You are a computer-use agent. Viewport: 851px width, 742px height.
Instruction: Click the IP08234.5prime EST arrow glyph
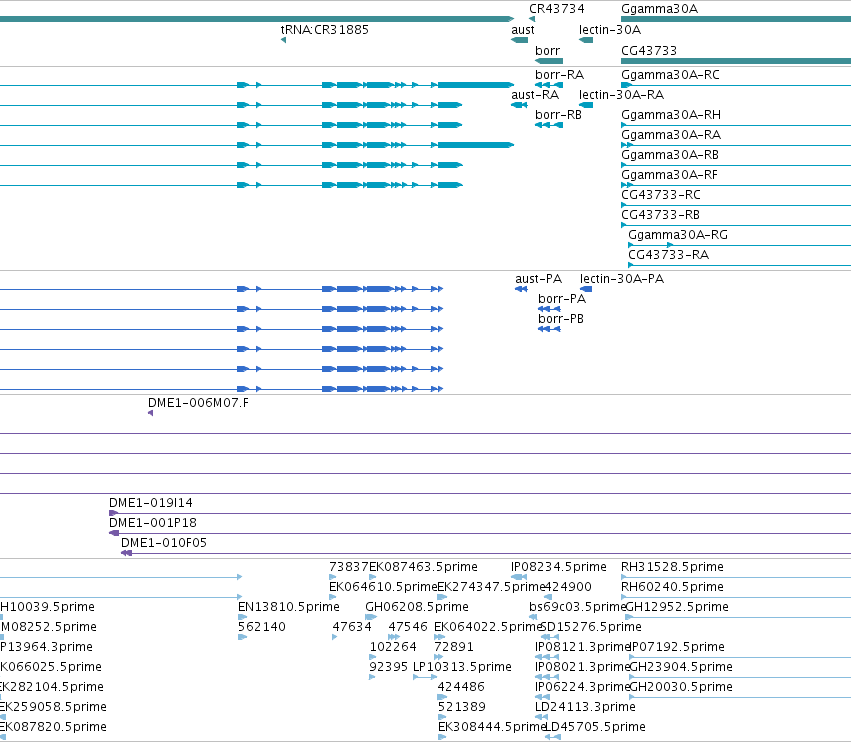[519, 577]
